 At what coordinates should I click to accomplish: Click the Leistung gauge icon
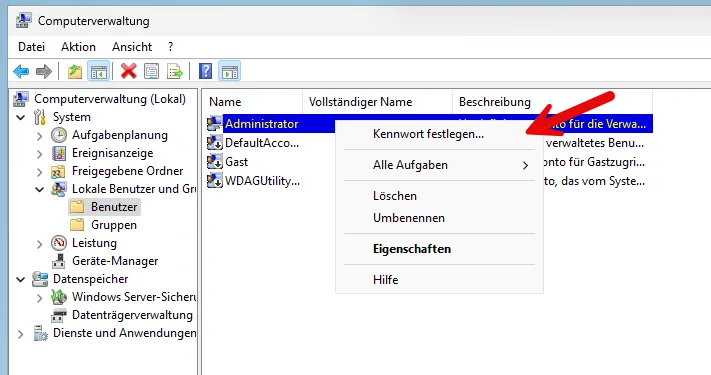point(59,243)
